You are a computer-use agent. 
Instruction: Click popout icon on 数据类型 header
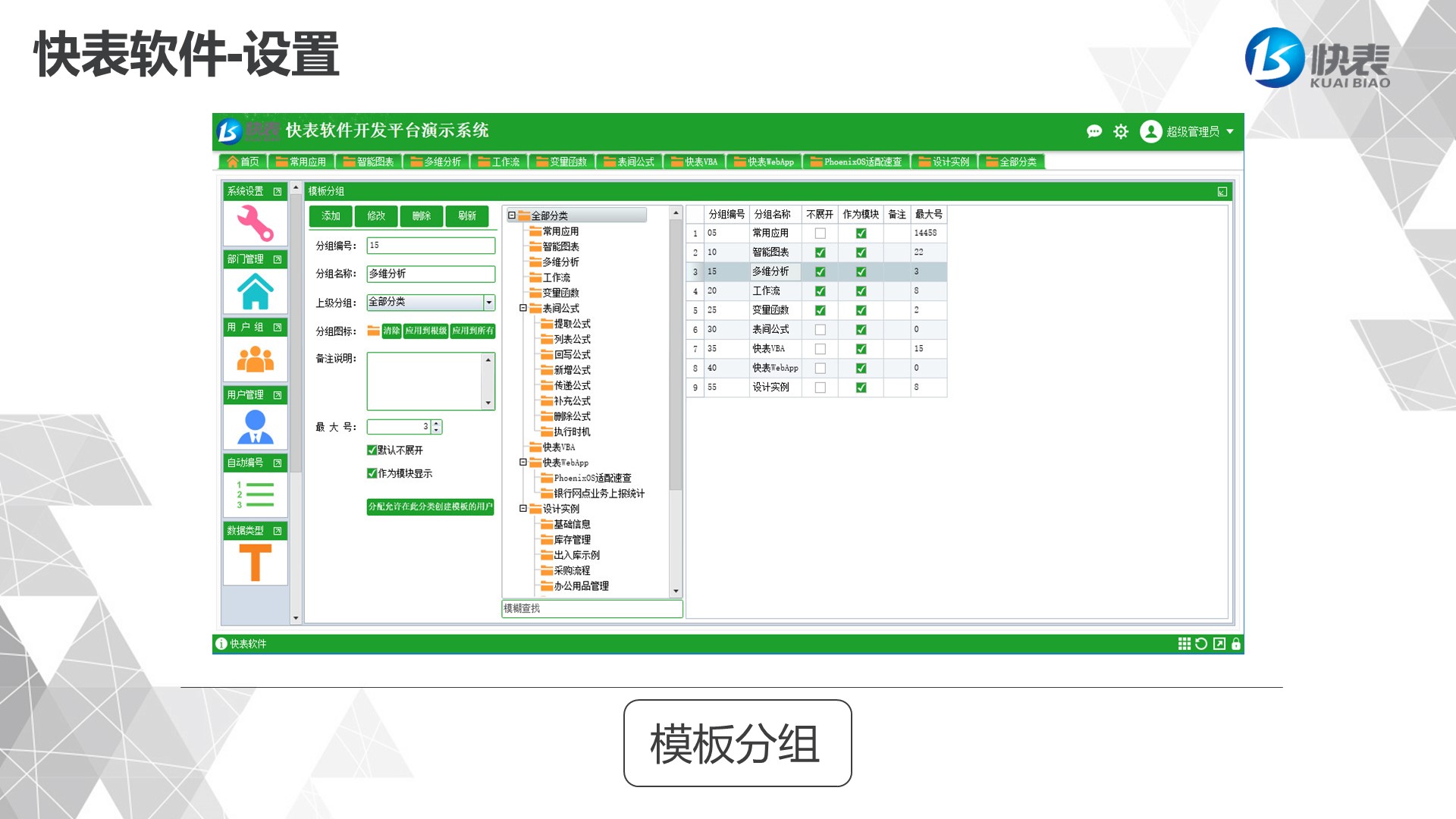pos(278,531)
